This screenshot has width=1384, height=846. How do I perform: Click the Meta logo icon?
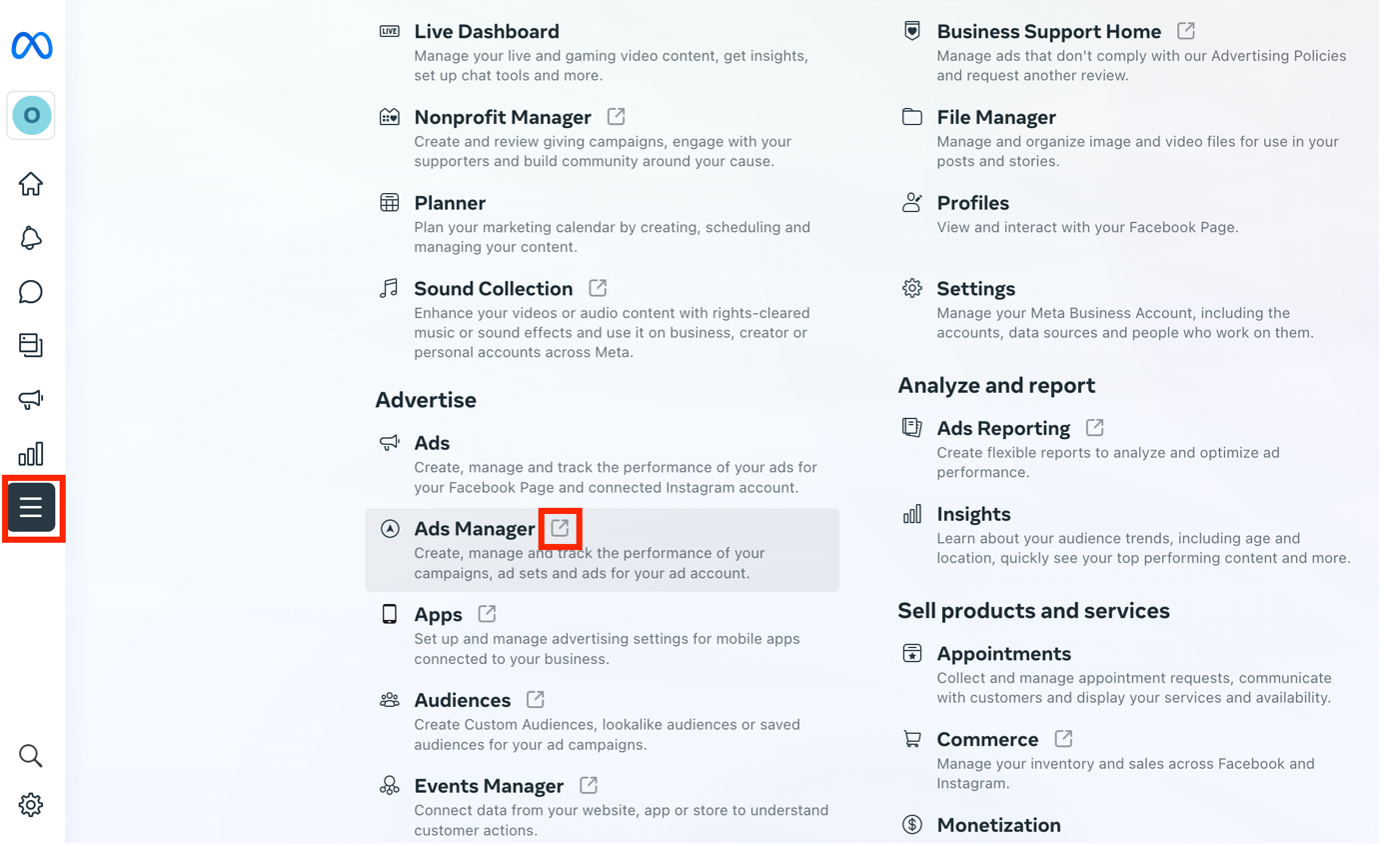(x=32, y=46)
